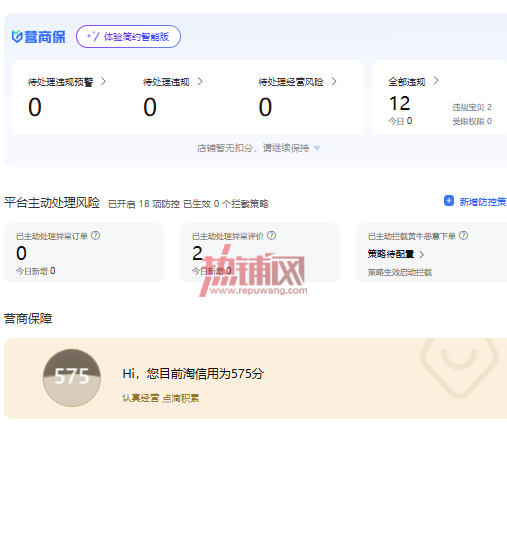Viewport: 507px width, 541px height.
Task: Click the 营商保 shield logo icon
Action: [x=17, y=37]
